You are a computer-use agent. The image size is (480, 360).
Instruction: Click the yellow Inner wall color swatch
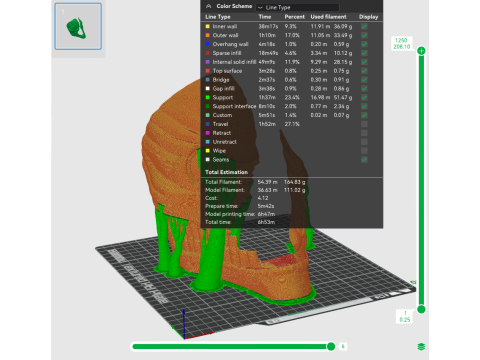pyautogui.click(x=208, y=26)
